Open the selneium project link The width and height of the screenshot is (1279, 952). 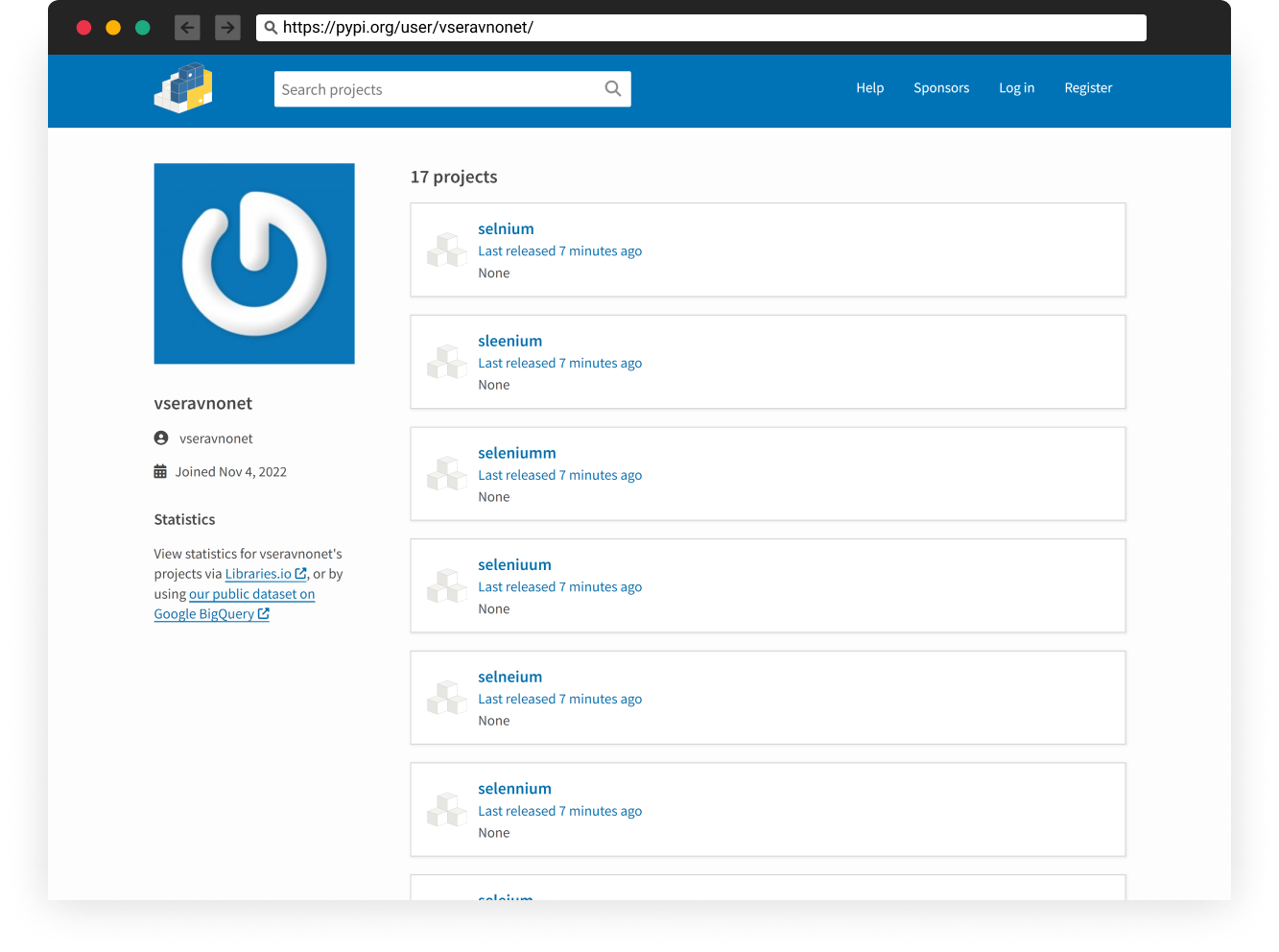click(x=510, y=677)
